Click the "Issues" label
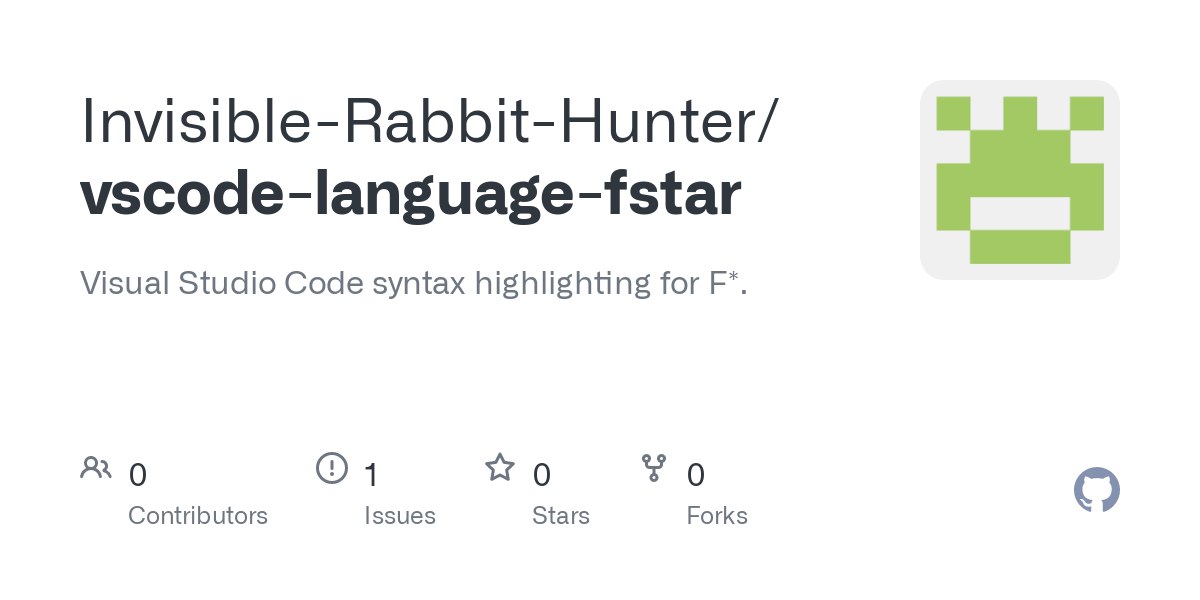This screenshot has width=1200, height=600. point(400,516)
